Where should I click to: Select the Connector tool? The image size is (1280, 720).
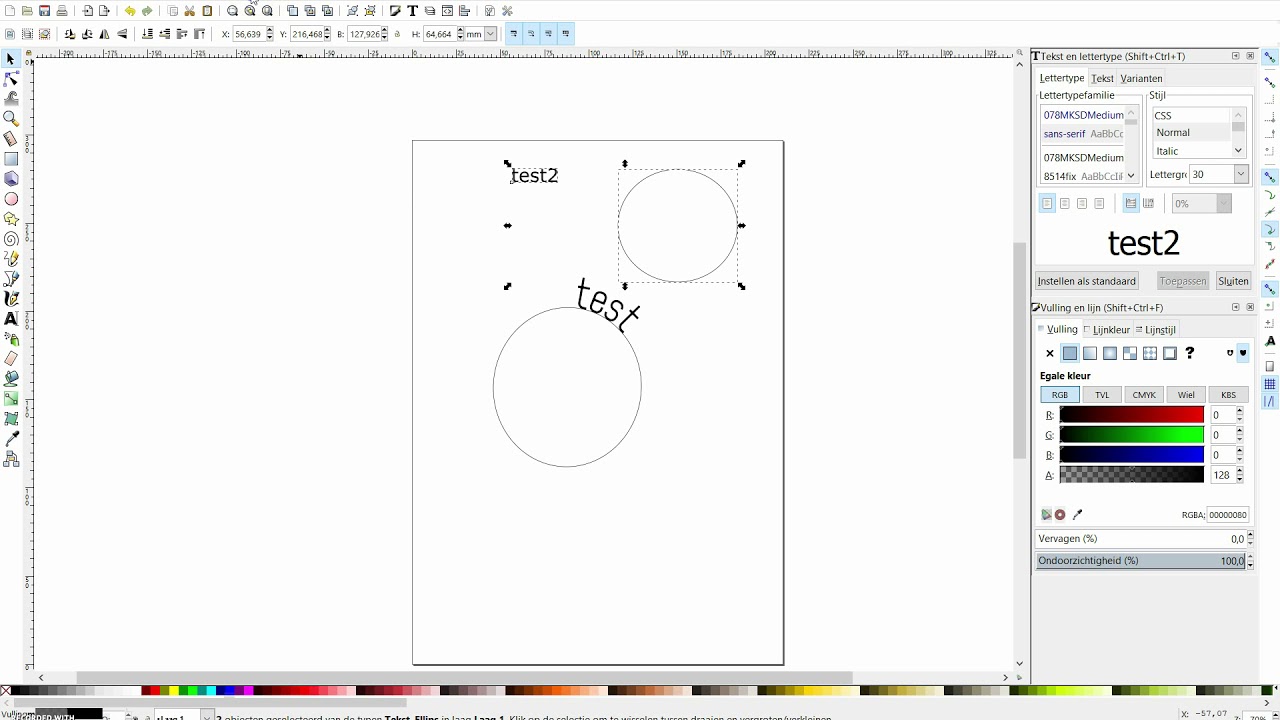pos(11,459)
